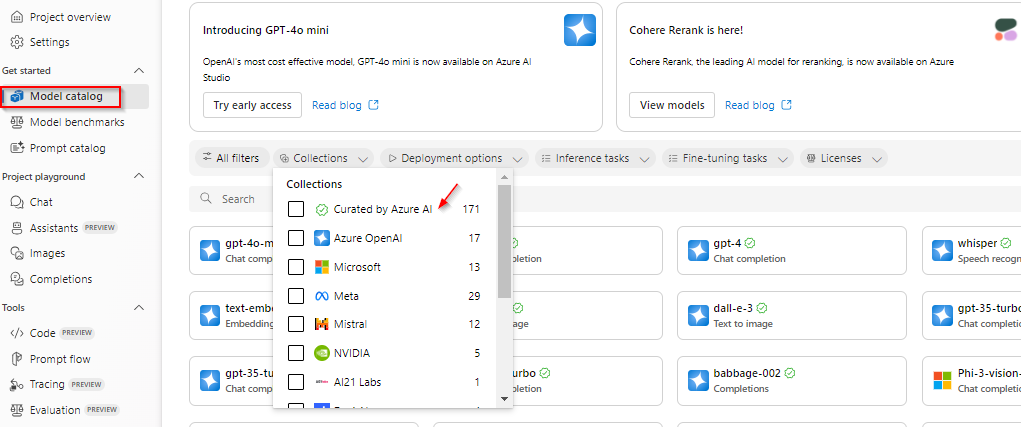Click the Phi-3-vision Microsoft logo icon
1021x427 pixels.
point(942,381)
